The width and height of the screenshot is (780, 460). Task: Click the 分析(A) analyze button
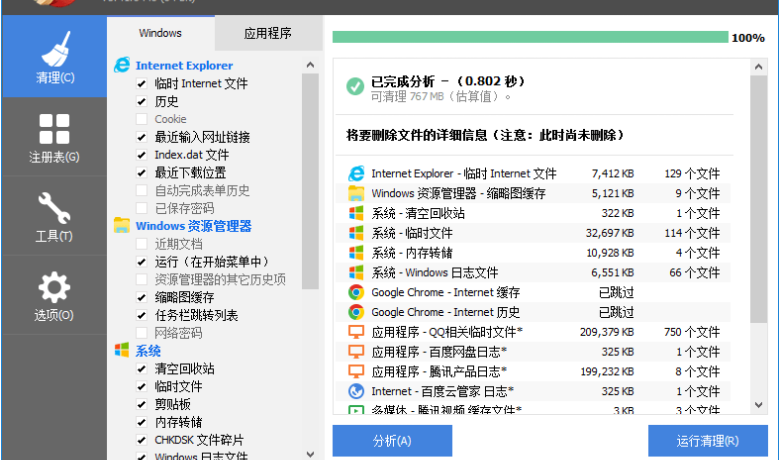click(392, 441)
